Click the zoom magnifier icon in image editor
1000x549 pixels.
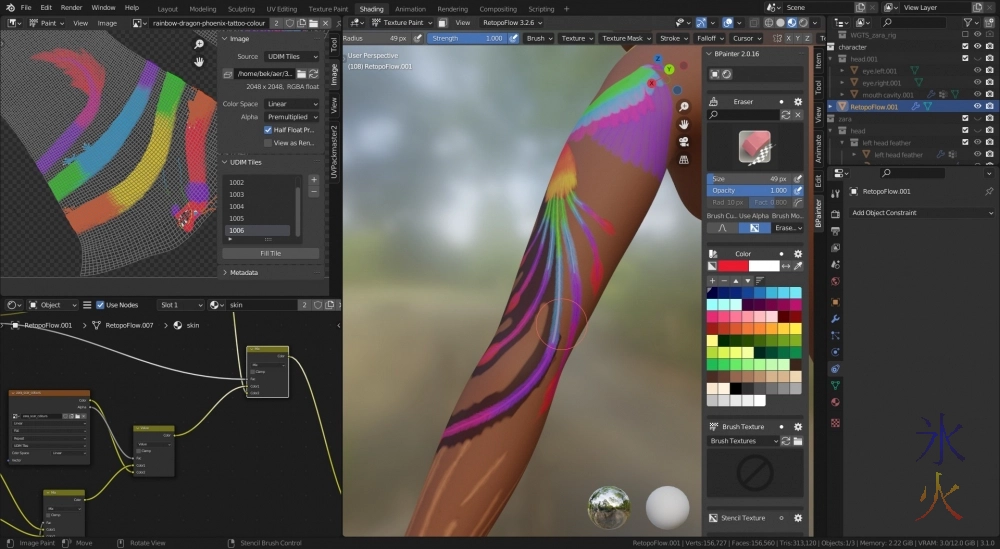point(200,44)
